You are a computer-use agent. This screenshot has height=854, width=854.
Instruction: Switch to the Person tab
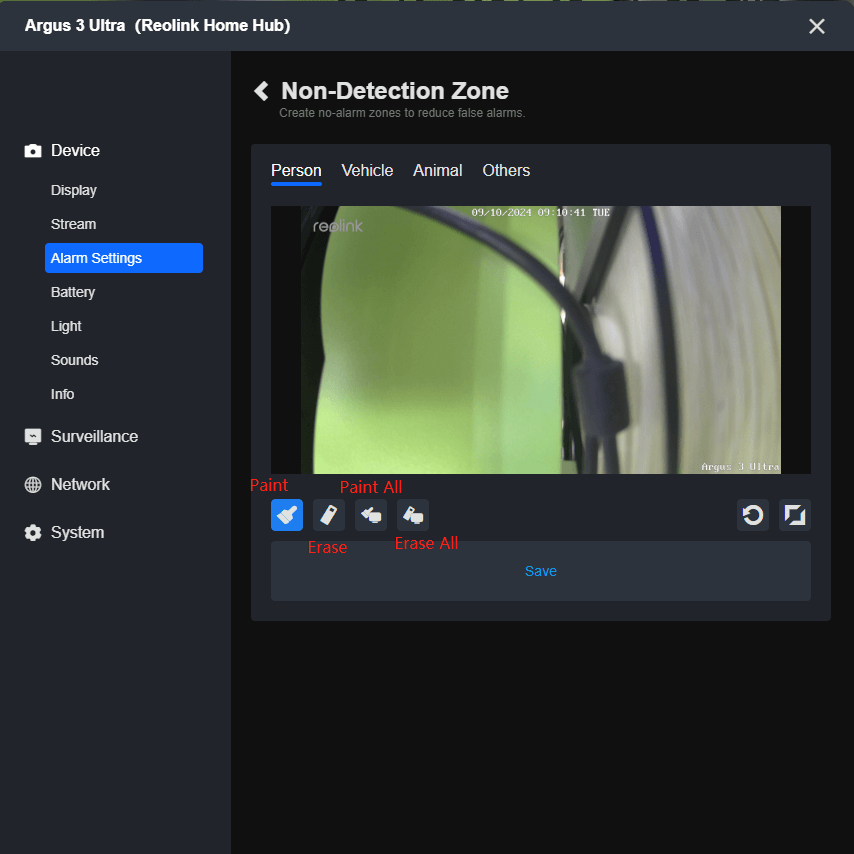296,170
